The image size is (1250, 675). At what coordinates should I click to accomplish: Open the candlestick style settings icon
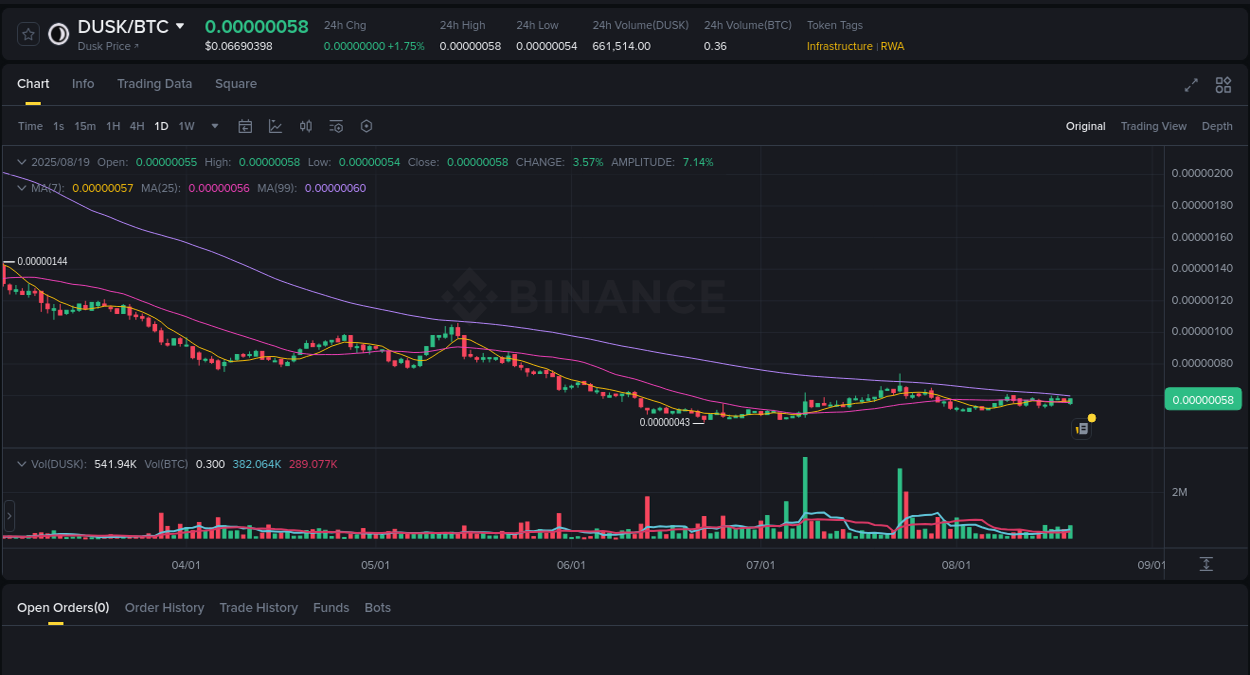coord(306,126)
